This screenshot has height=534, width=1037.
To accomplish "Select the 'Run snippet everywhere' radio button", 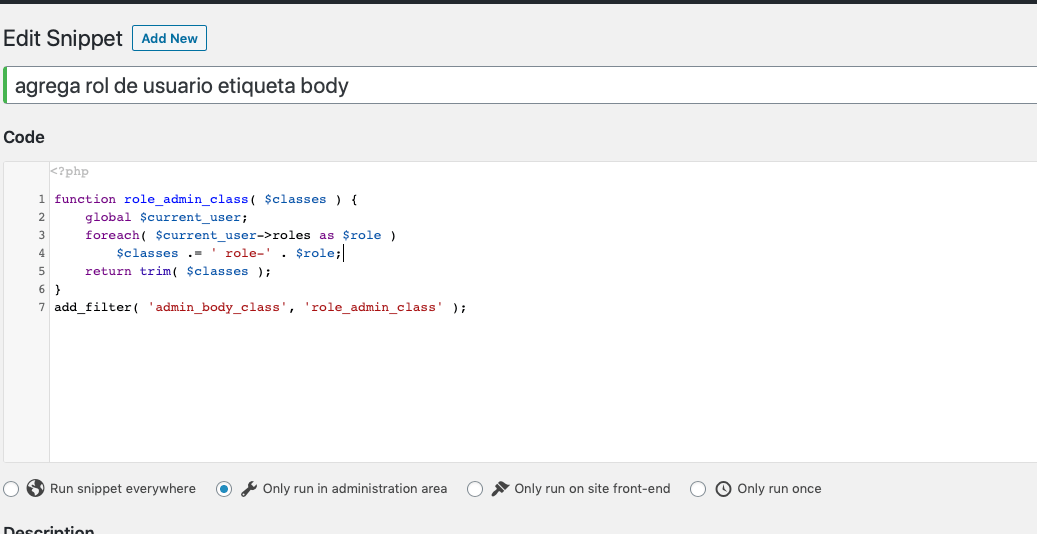I will click(11, 489).
